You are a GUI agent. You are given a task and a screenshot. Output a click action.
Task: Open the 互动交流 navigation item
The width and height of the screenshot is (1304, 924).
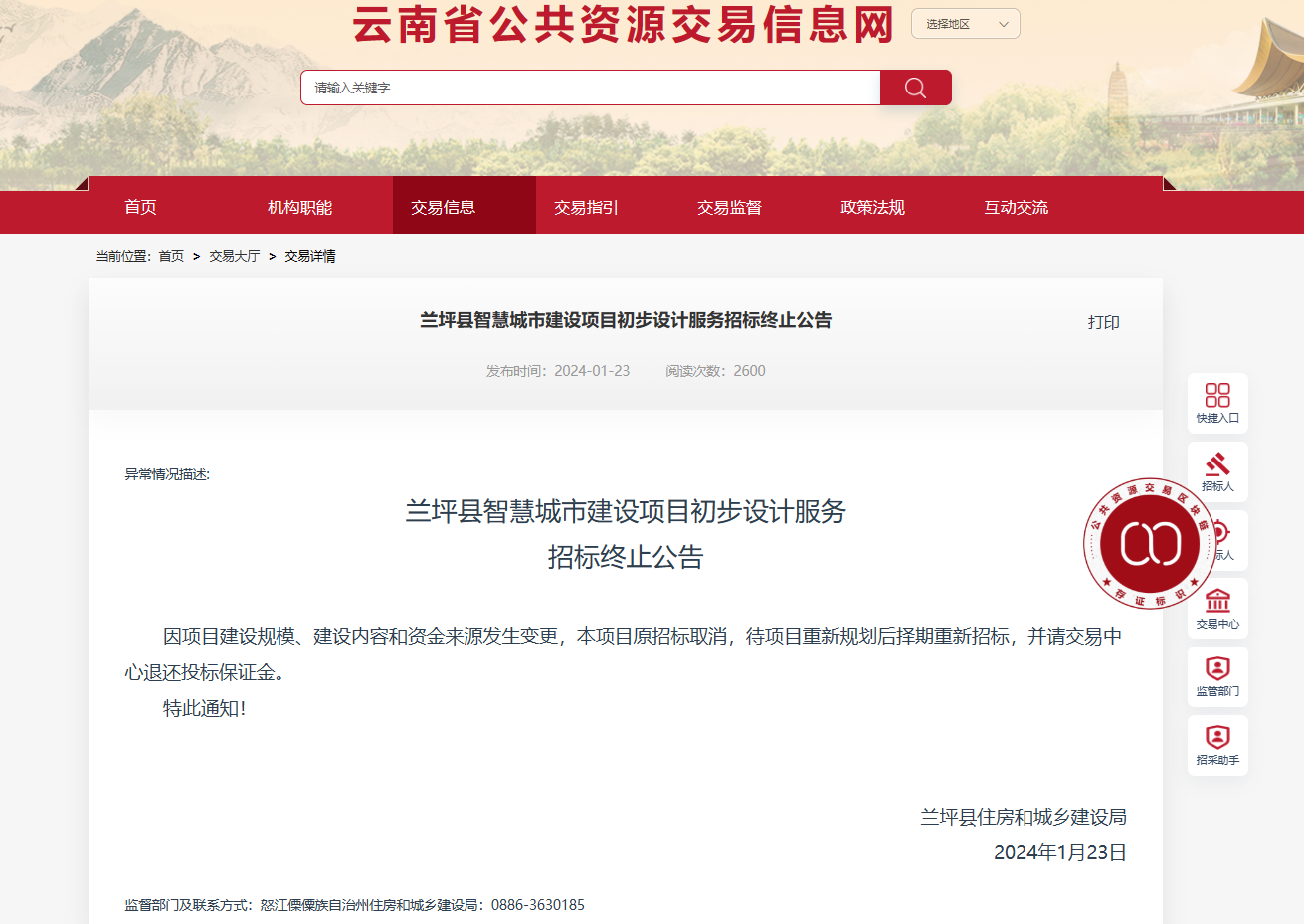[x=1016, y=207]
